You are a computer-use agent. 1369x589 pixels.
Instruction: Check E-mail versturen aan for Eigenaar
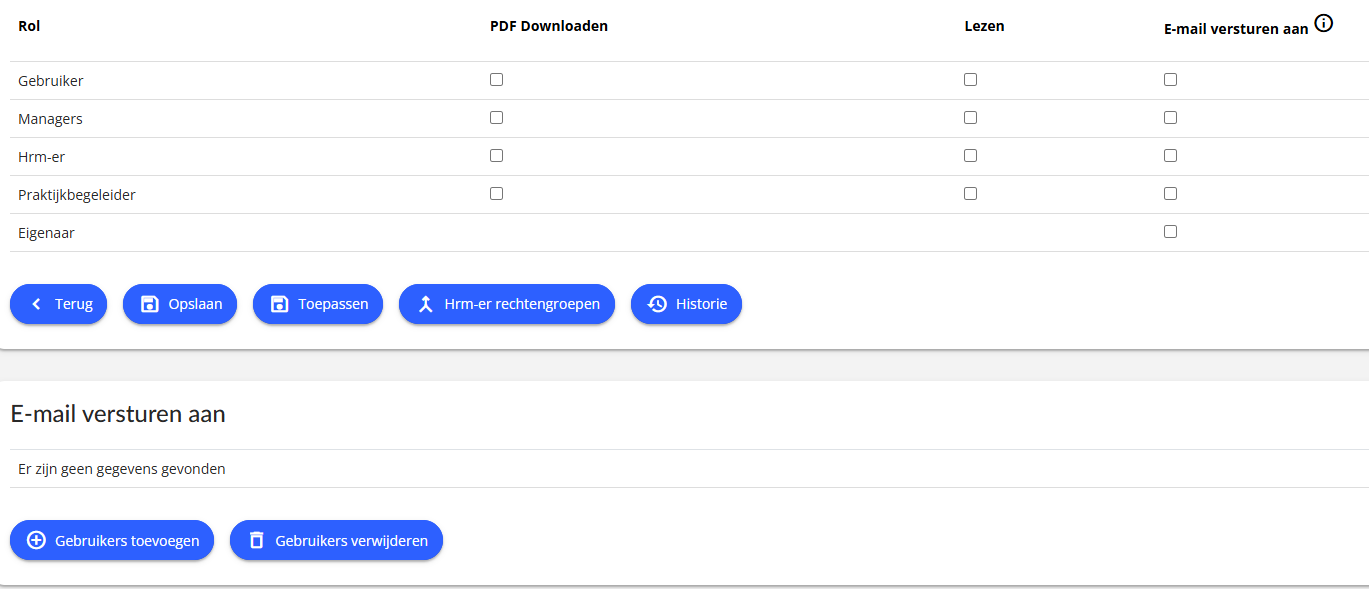(1170, 232)
